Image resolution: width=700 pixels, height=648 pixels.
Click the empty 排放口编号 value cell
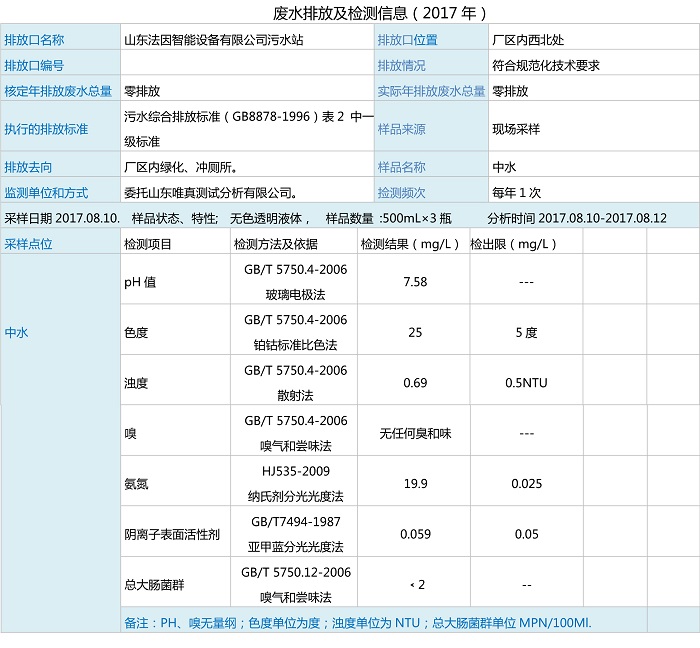tap(245, 65)
